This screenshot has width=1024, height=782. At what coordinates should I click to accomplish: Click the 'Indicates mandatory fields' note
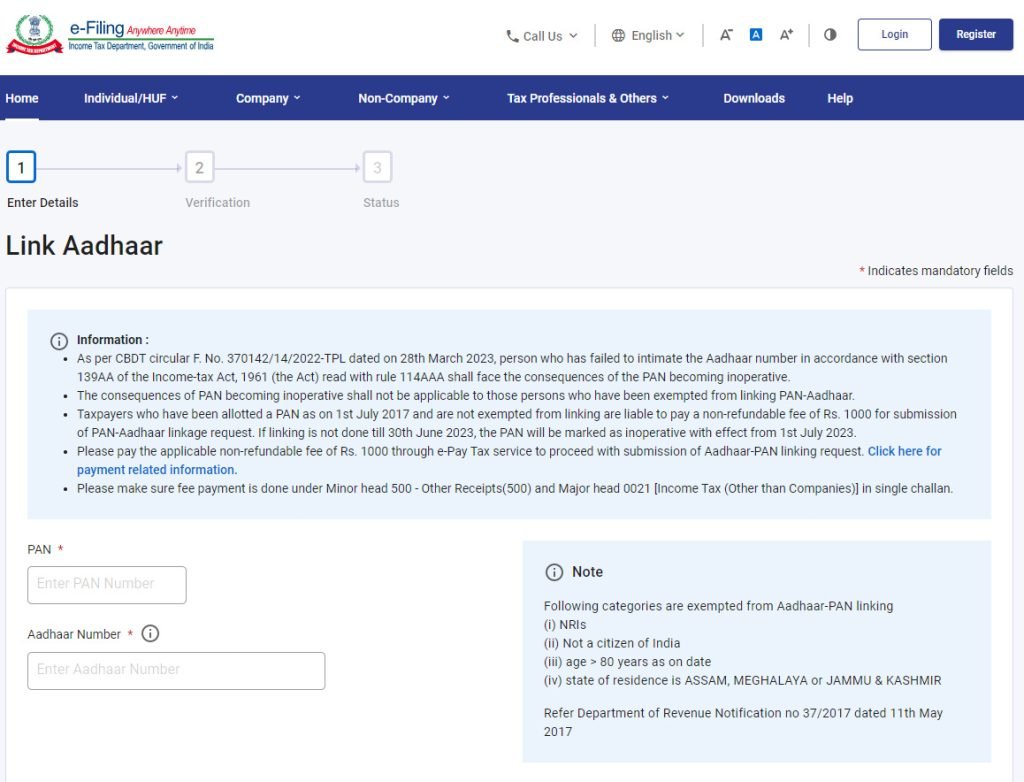(x=936, y=270)
